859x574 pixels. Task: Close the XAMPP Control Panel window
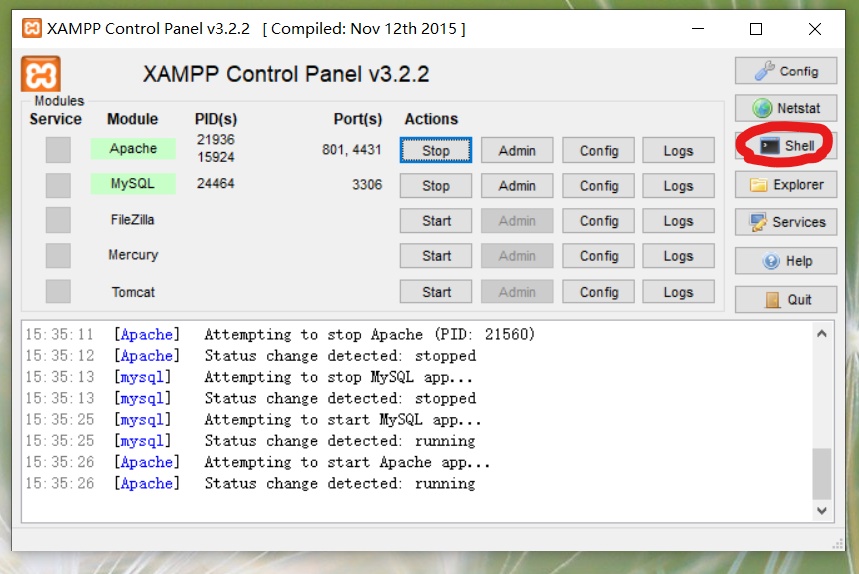pyautogui.click(x=815, y=28)
